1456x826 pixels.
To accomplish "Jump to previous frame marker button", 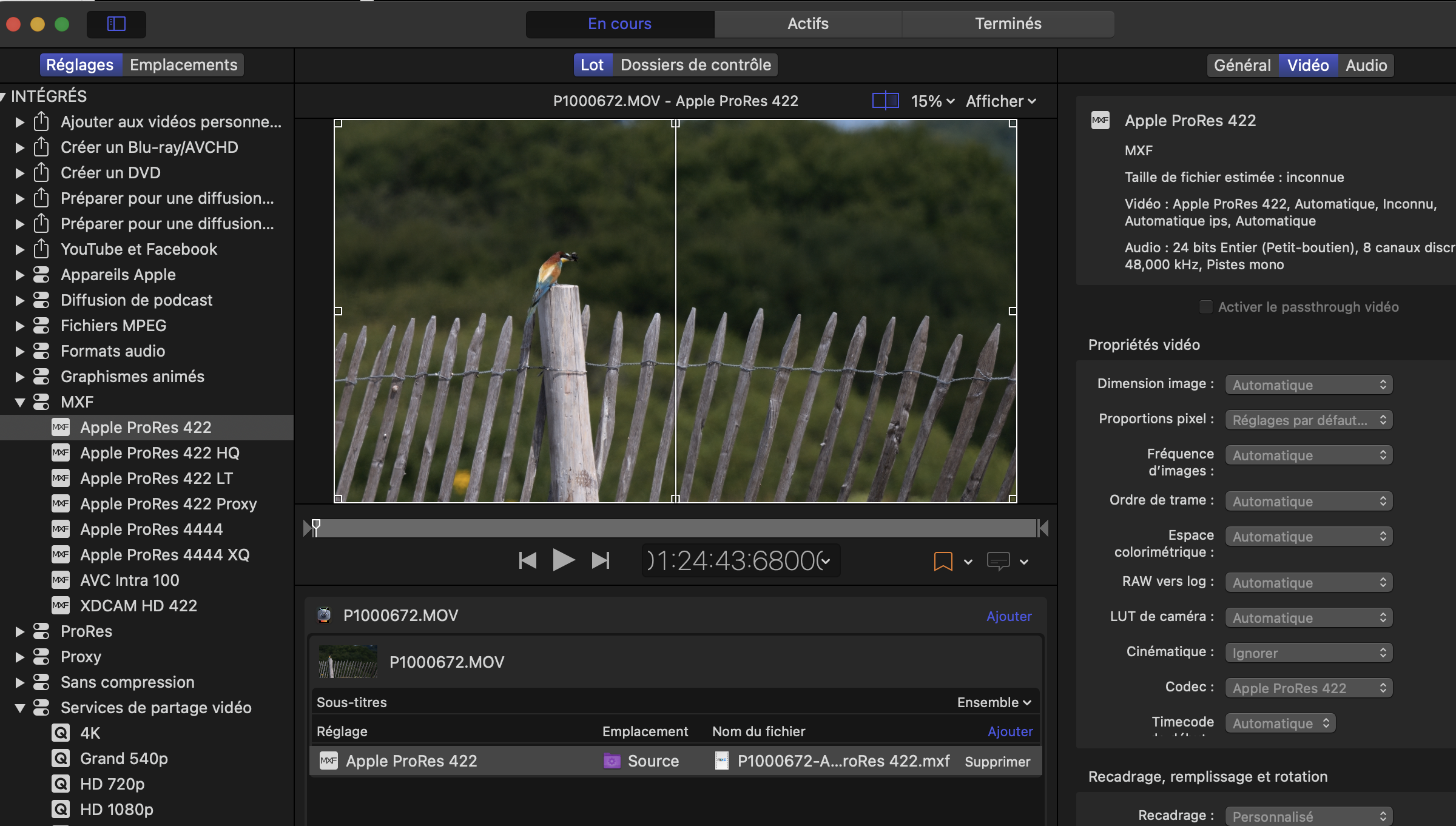I will coord(527,560).
